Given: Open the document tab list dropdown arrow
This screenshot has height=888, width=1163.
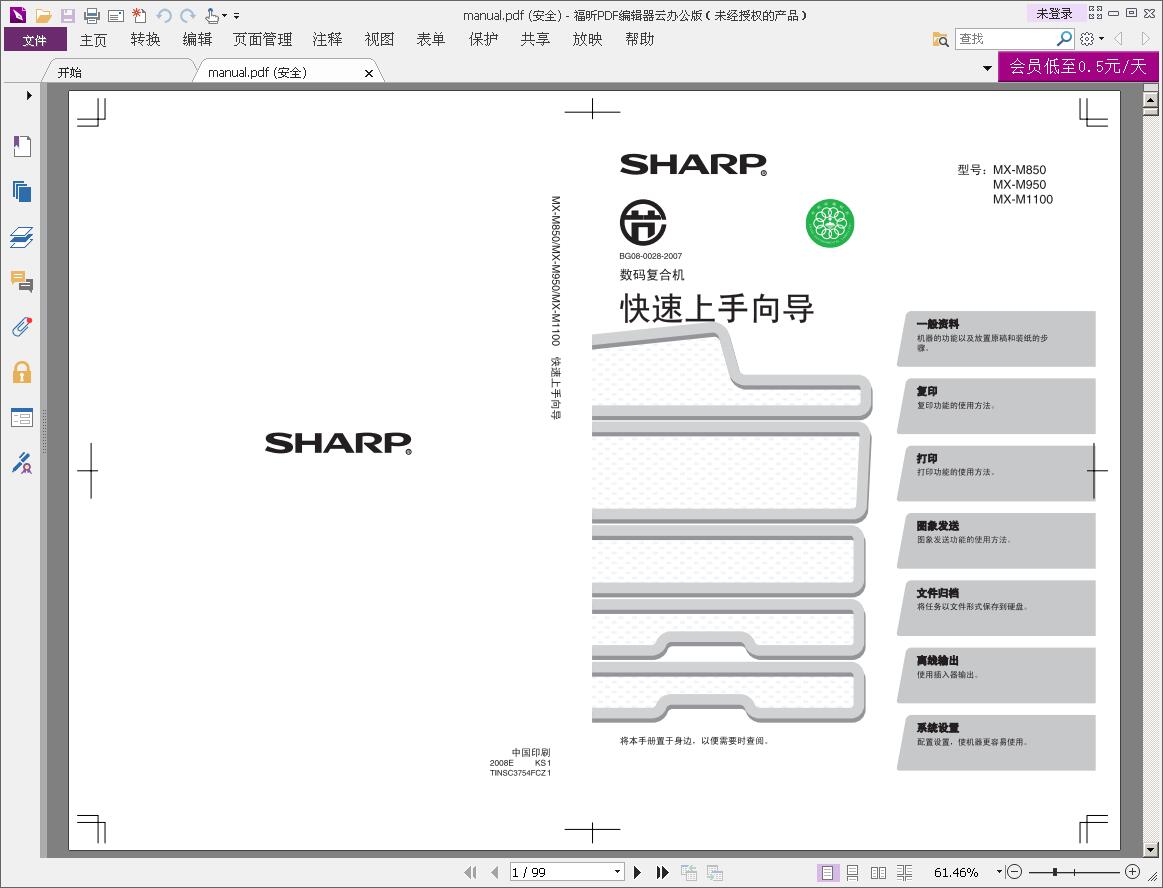Looking at the screenshot, I should point(987,68).
